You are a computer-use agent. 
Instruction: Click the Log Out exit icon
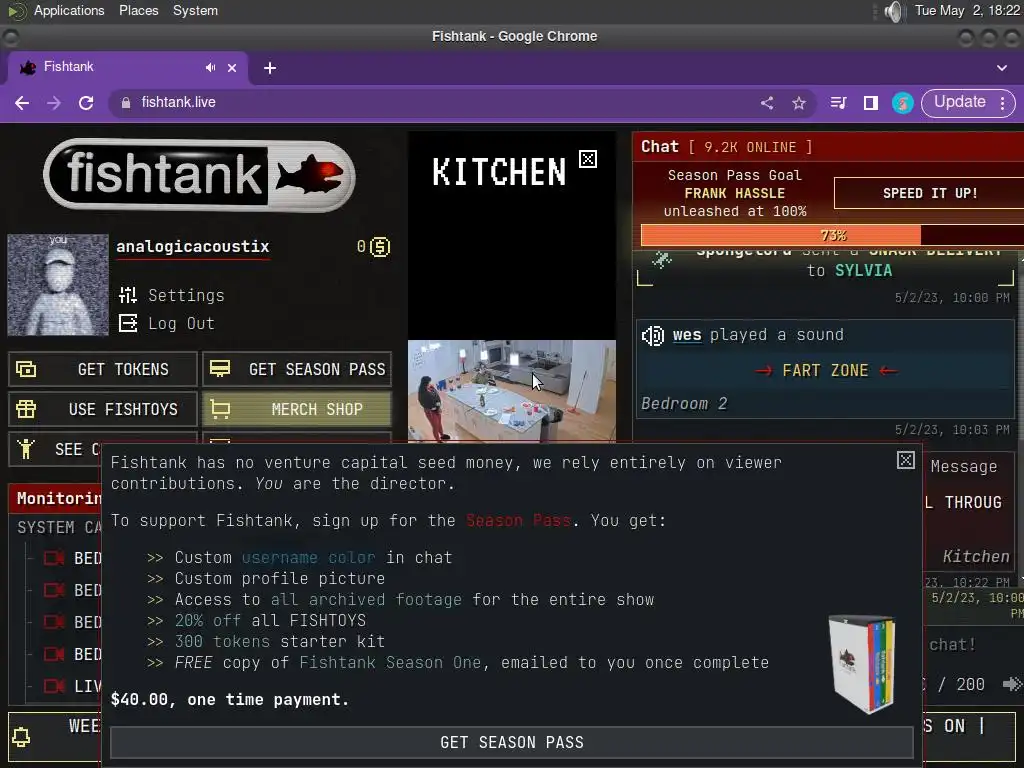coord(128,323)
